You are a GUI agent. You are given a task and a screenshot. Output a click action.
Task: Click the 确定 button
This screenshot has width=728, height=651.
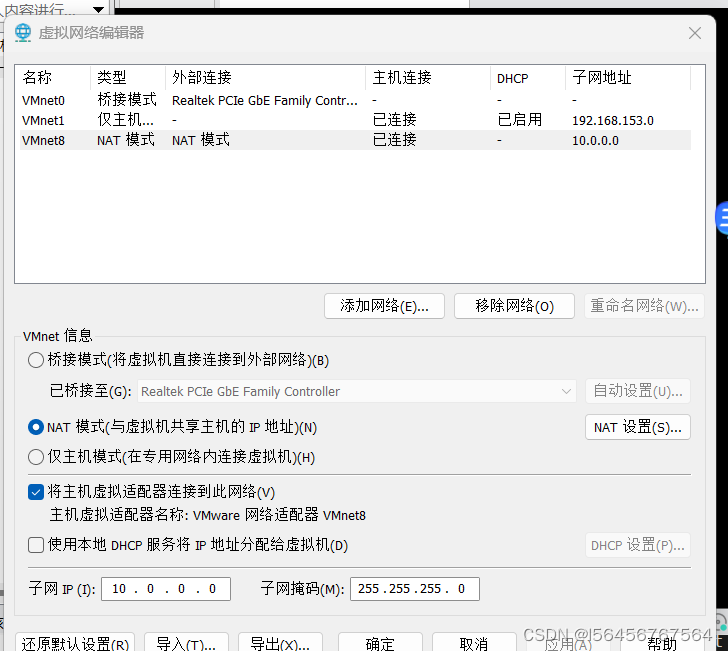[x=380, y=643]
